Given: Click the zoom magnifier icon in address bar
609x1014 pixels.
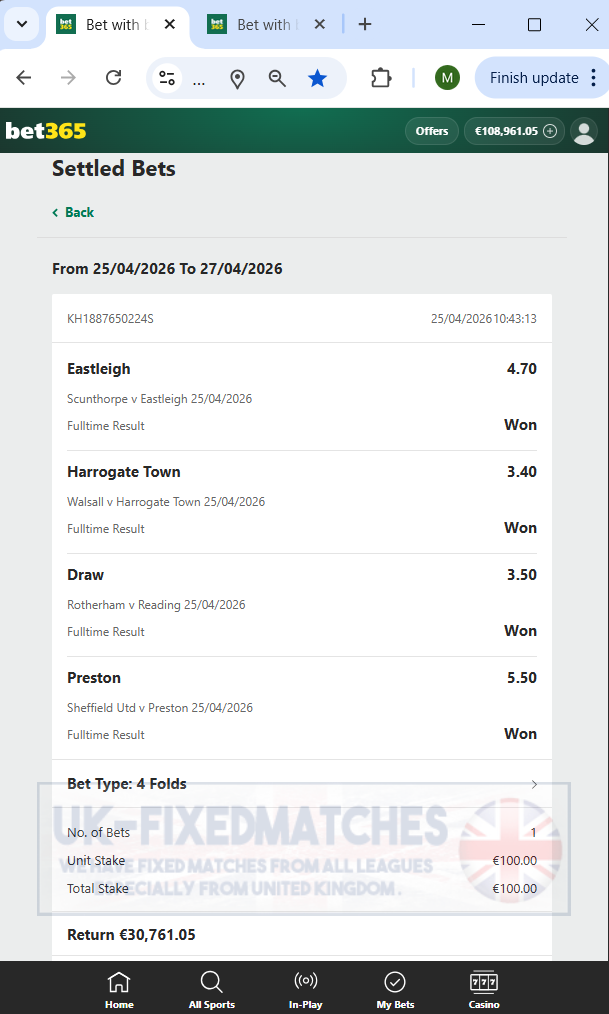Looking at the screenshot, I should click(277, 78).
